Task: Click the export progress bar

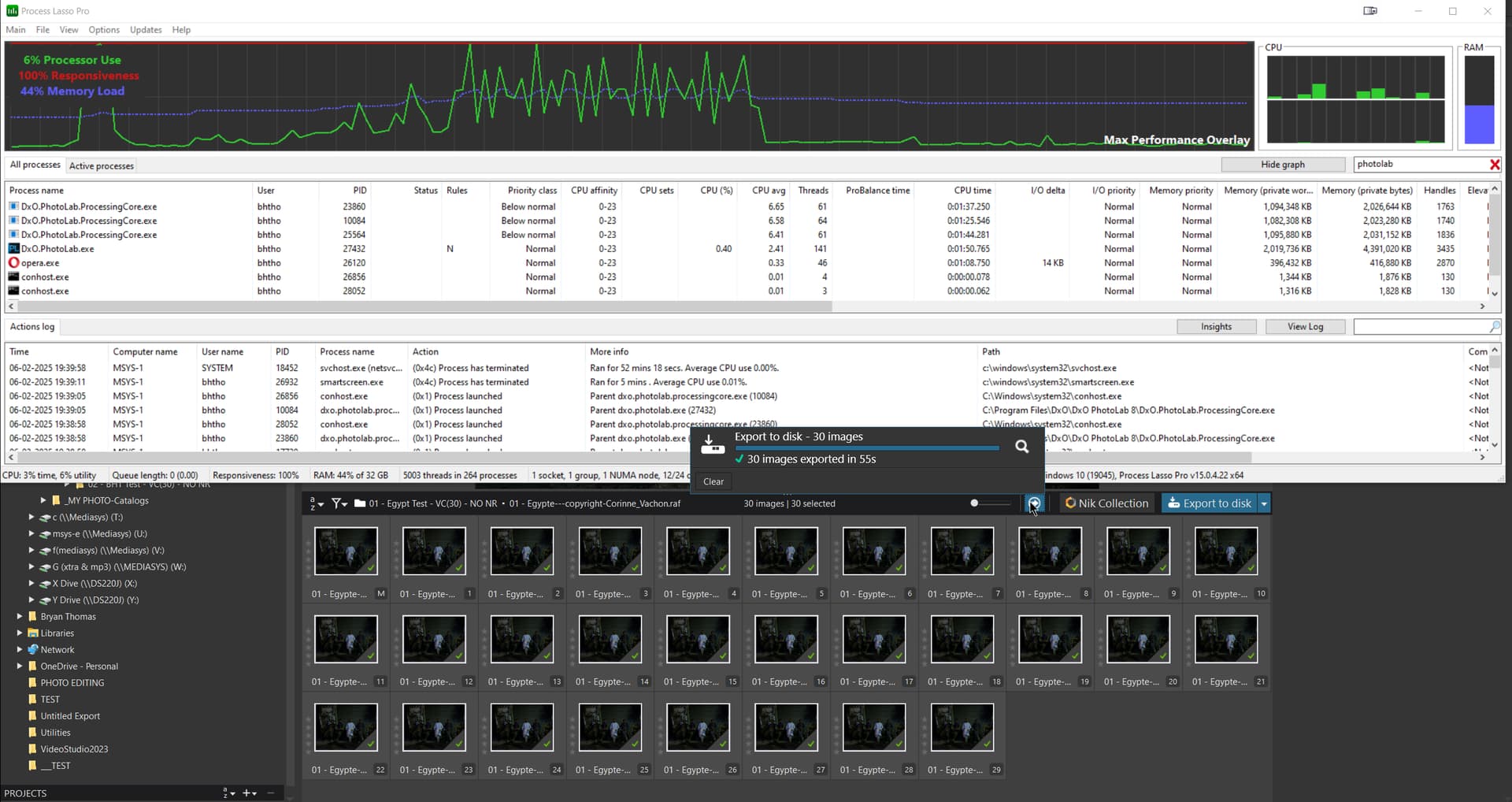Action: [x=866, y=448]
